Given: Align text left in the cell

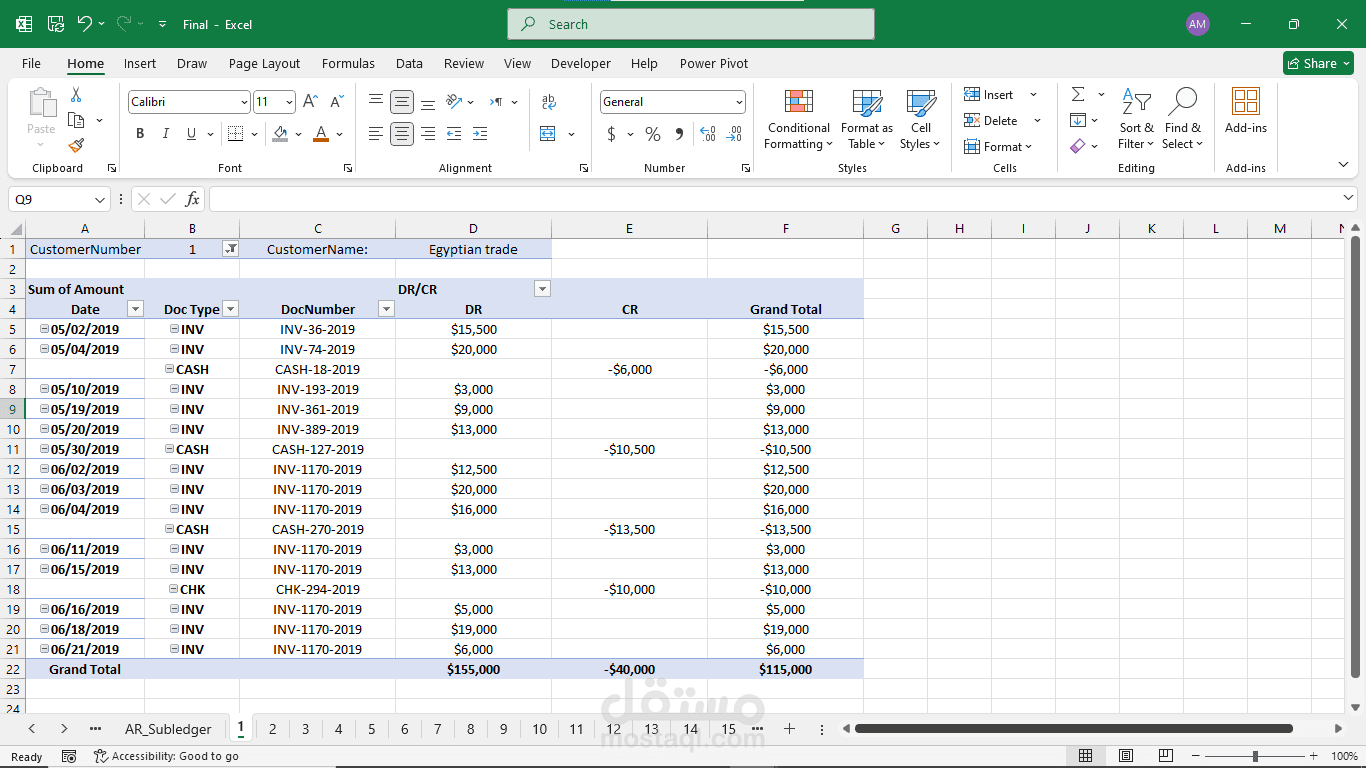Looking at the screenshot, I should (x=376, y=134).
